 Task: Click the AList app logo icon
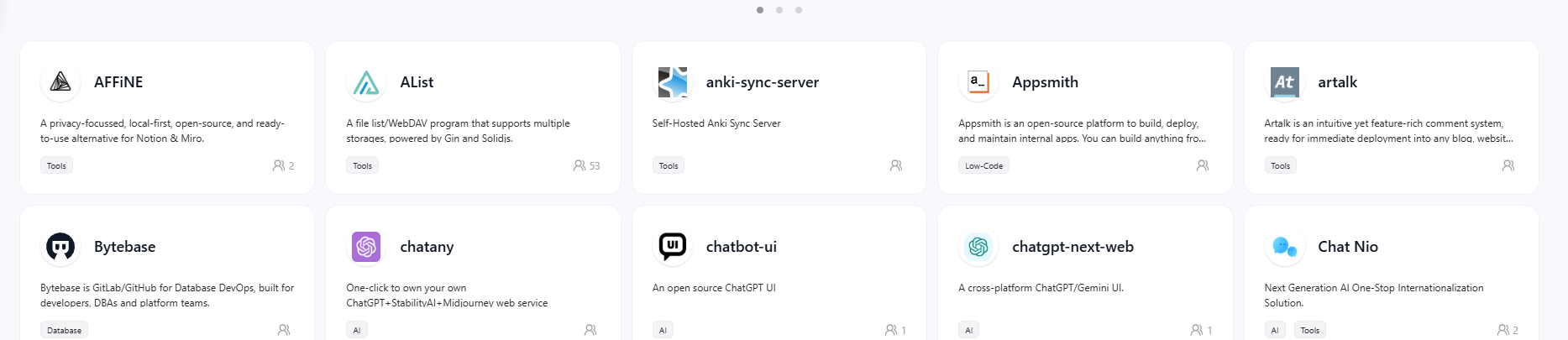pyautogui.click(x=366, y=82)
